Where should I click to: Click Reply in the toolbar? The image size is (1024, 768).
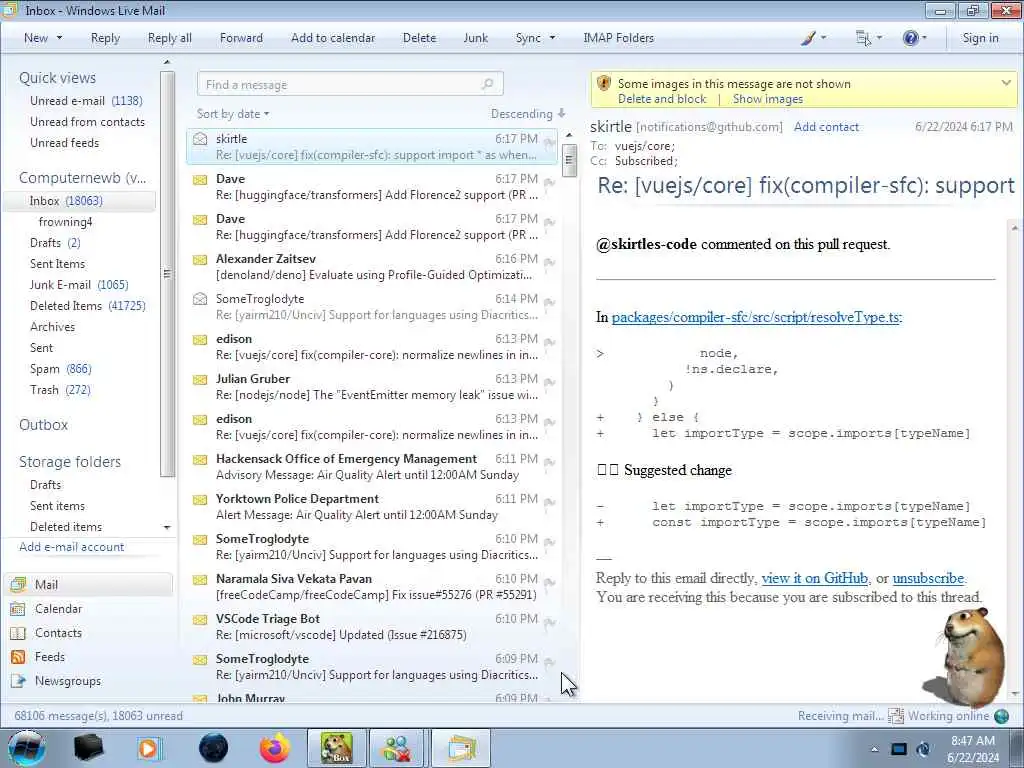[105, 38]
